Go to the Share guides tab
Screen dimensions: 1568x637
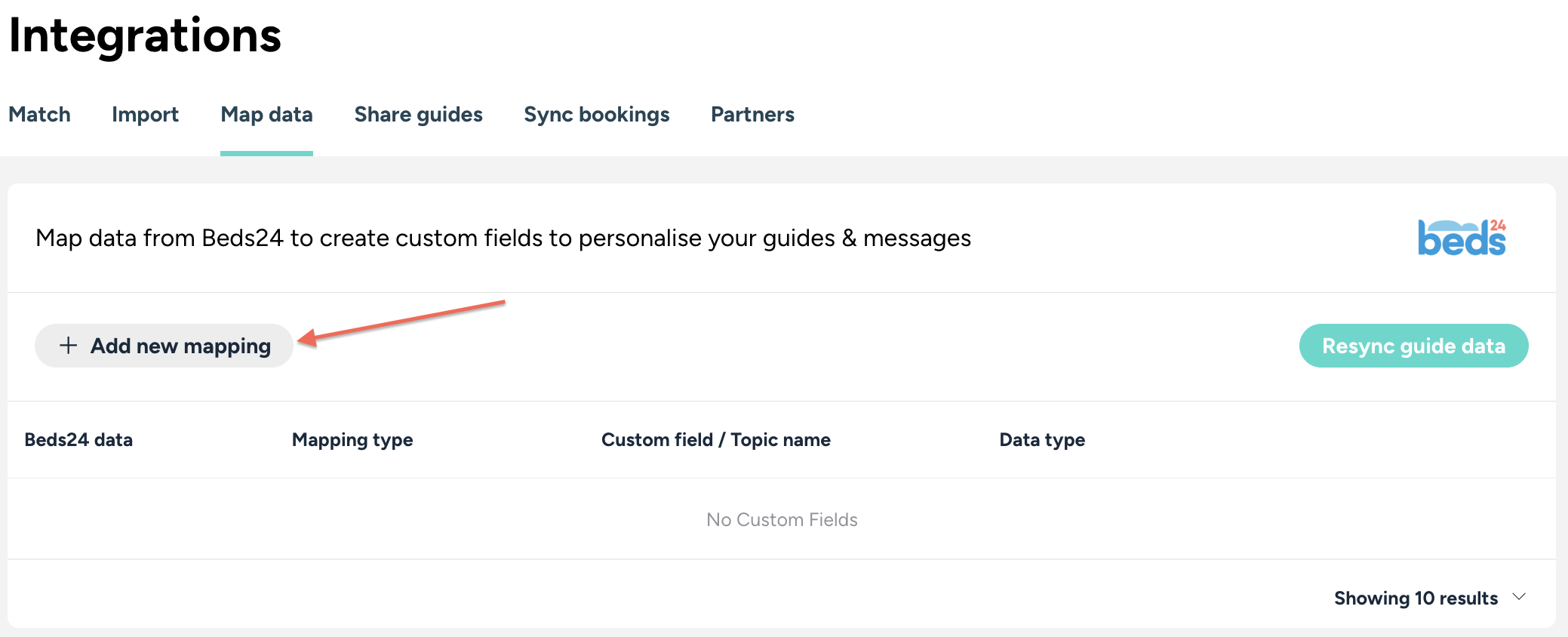point(418,115)
